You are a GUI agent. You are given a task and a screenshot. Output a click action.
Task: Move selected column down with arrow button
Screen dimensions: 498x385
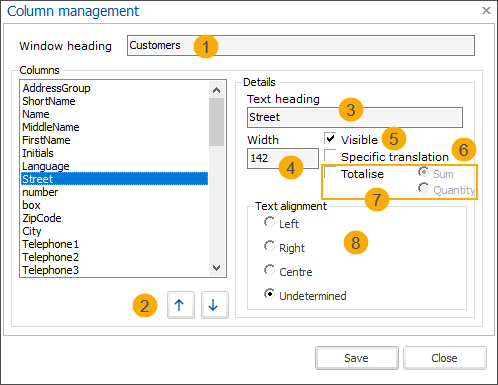(215, 305)
